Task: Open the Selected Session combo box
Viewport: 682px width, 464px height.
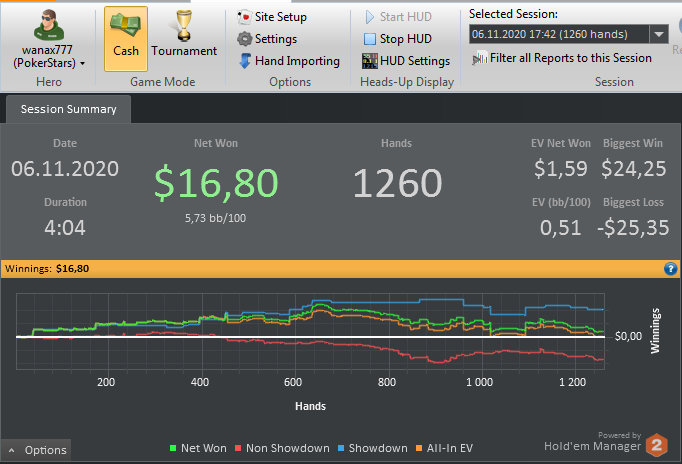Action: coord(568,34)
